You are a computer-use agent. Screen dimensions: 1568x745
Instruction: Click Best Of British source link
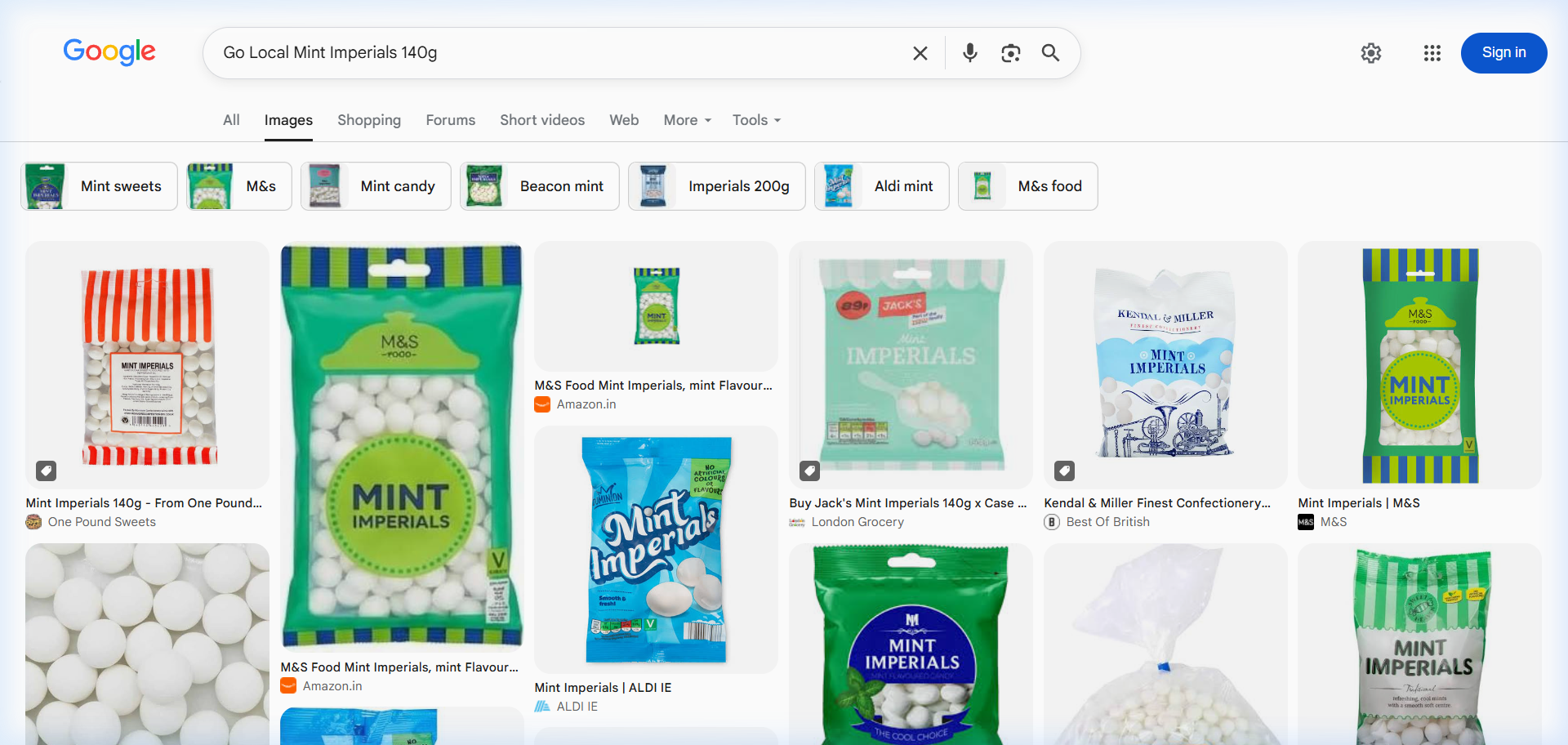tap(1107, 522)
